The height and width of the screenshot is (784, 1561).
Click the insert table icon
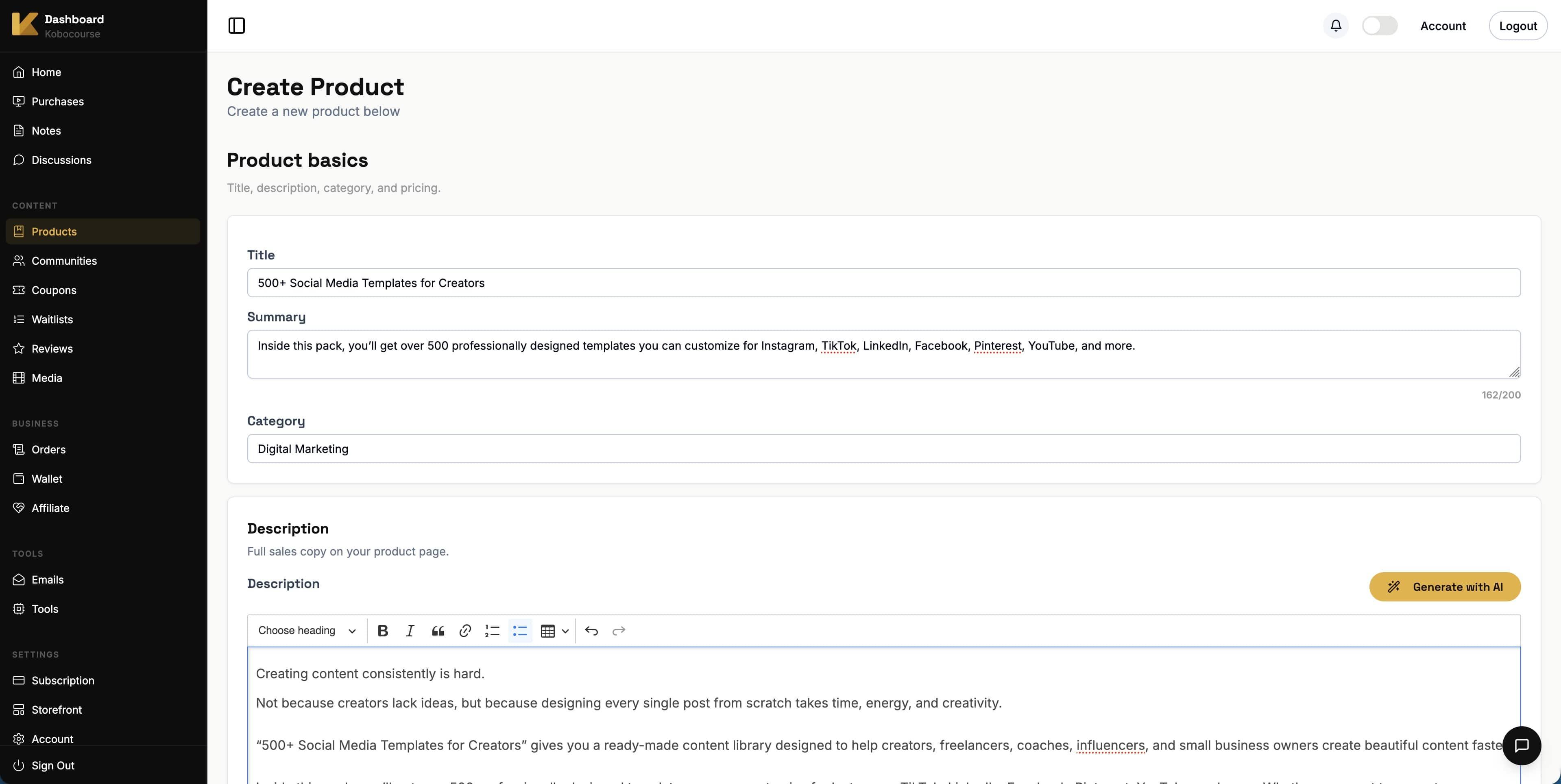coord(547,631)
